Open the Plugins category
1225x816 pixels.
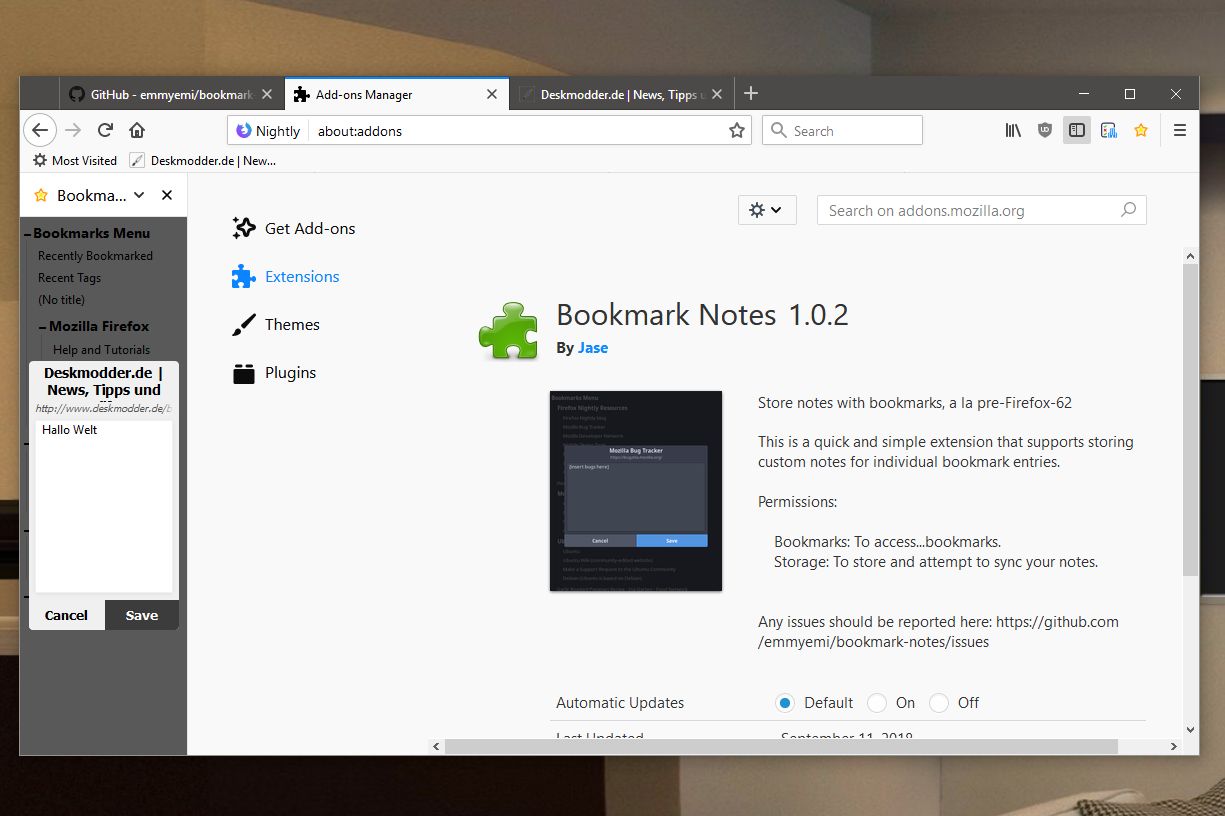[x=275, y=372]
